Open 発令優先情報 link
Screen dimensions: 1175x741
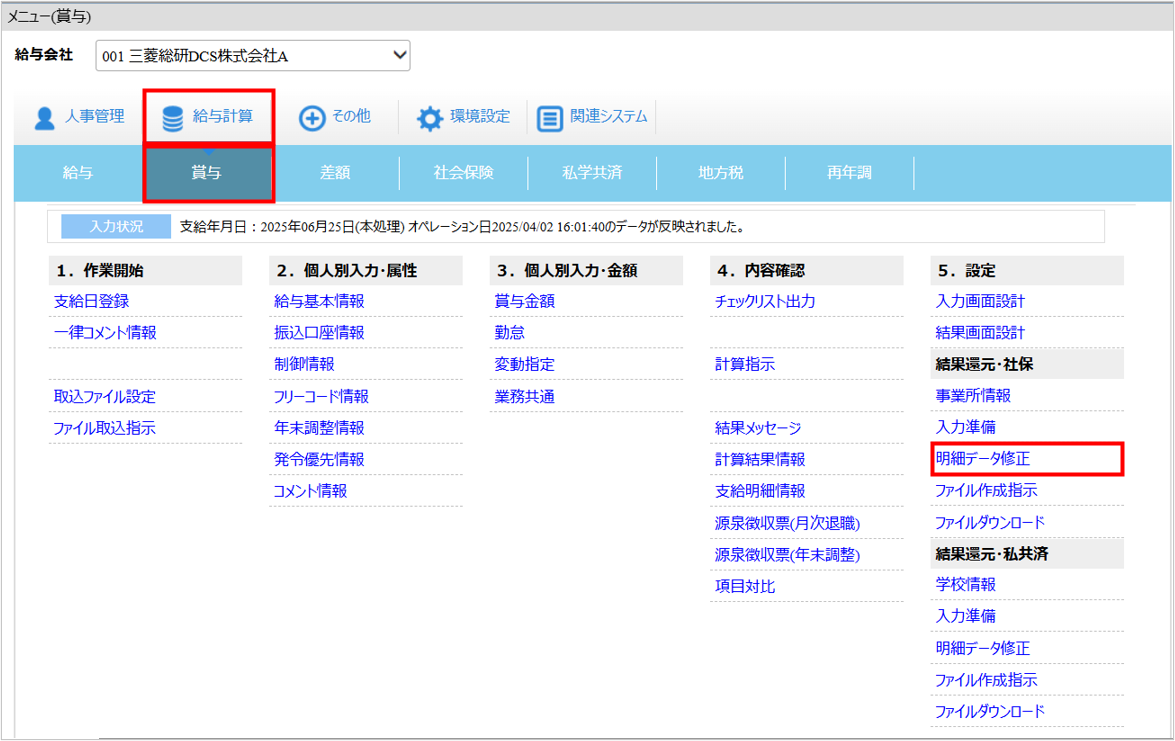point(319,459)
